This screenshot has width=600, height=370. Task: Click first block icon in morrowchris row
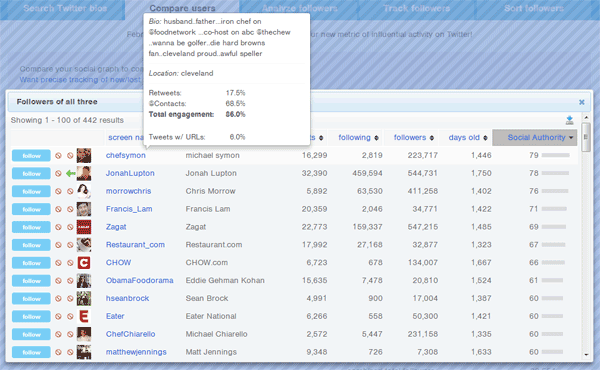pos(58,191)
